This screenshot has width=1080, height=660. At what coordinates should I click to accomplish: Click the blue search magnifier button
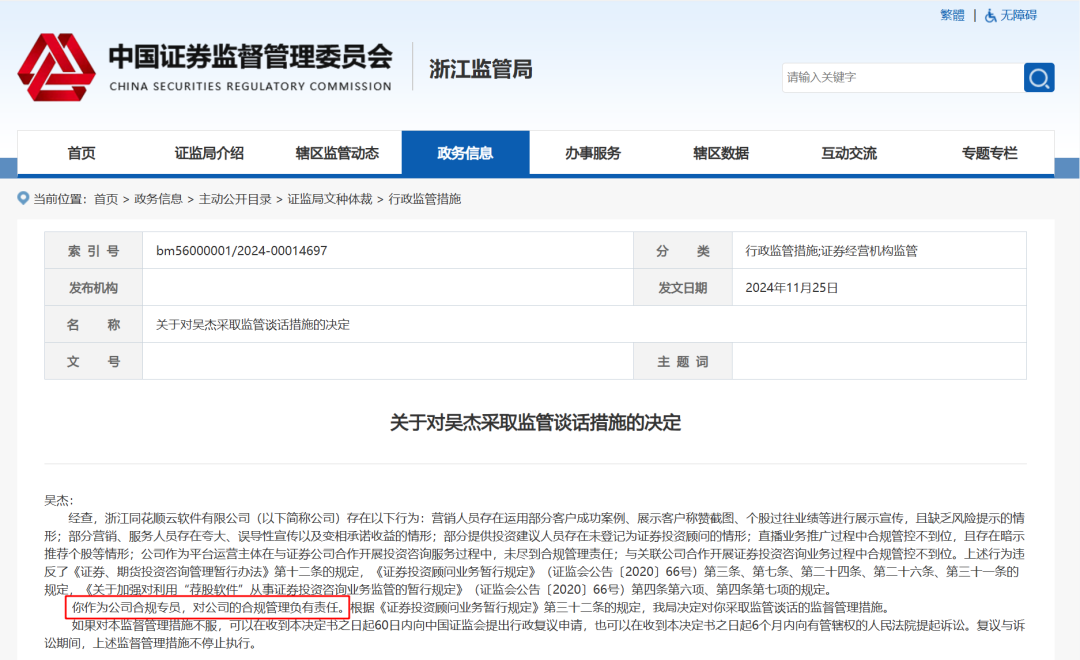[x=1039, y=78]
